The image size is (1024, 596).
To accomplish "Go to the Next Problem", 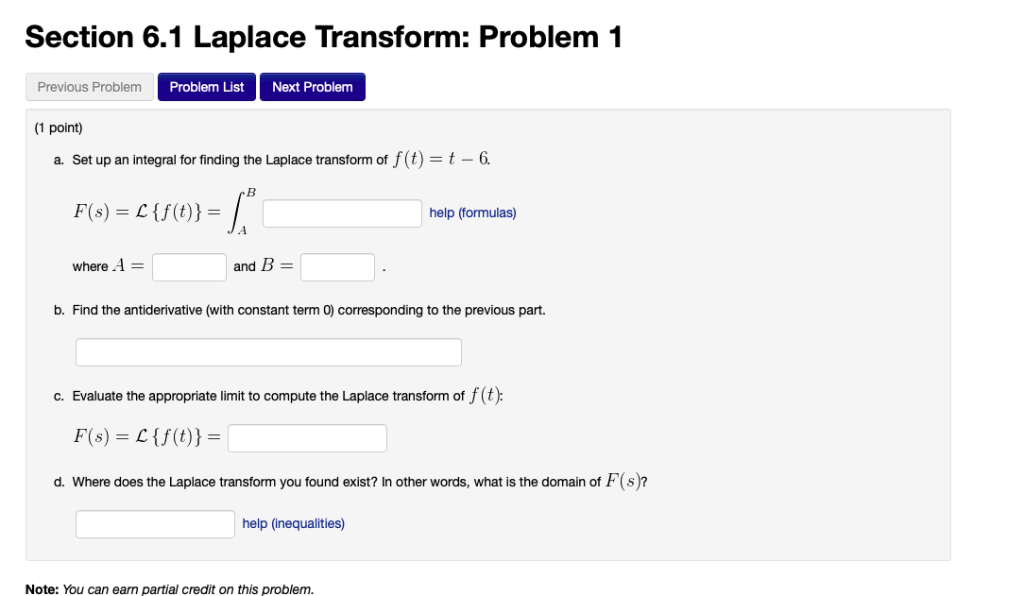I will (312, 86).
